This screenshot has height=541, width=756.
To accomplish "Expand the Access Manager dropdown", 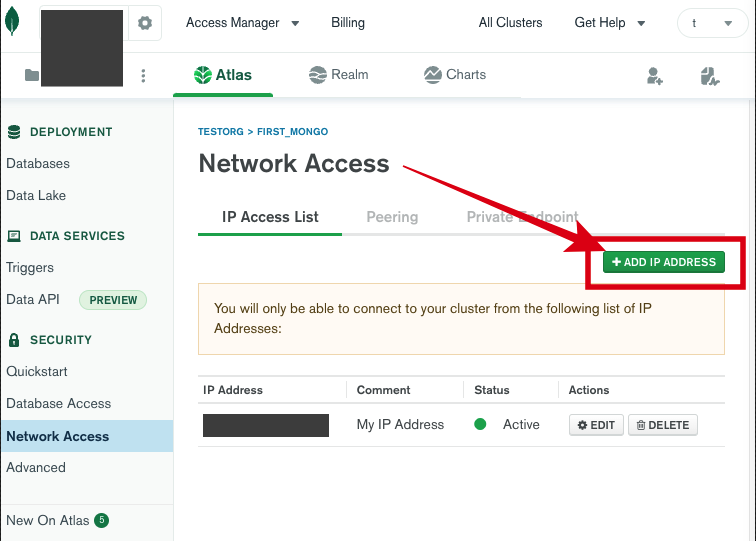I will coord(243,23).
